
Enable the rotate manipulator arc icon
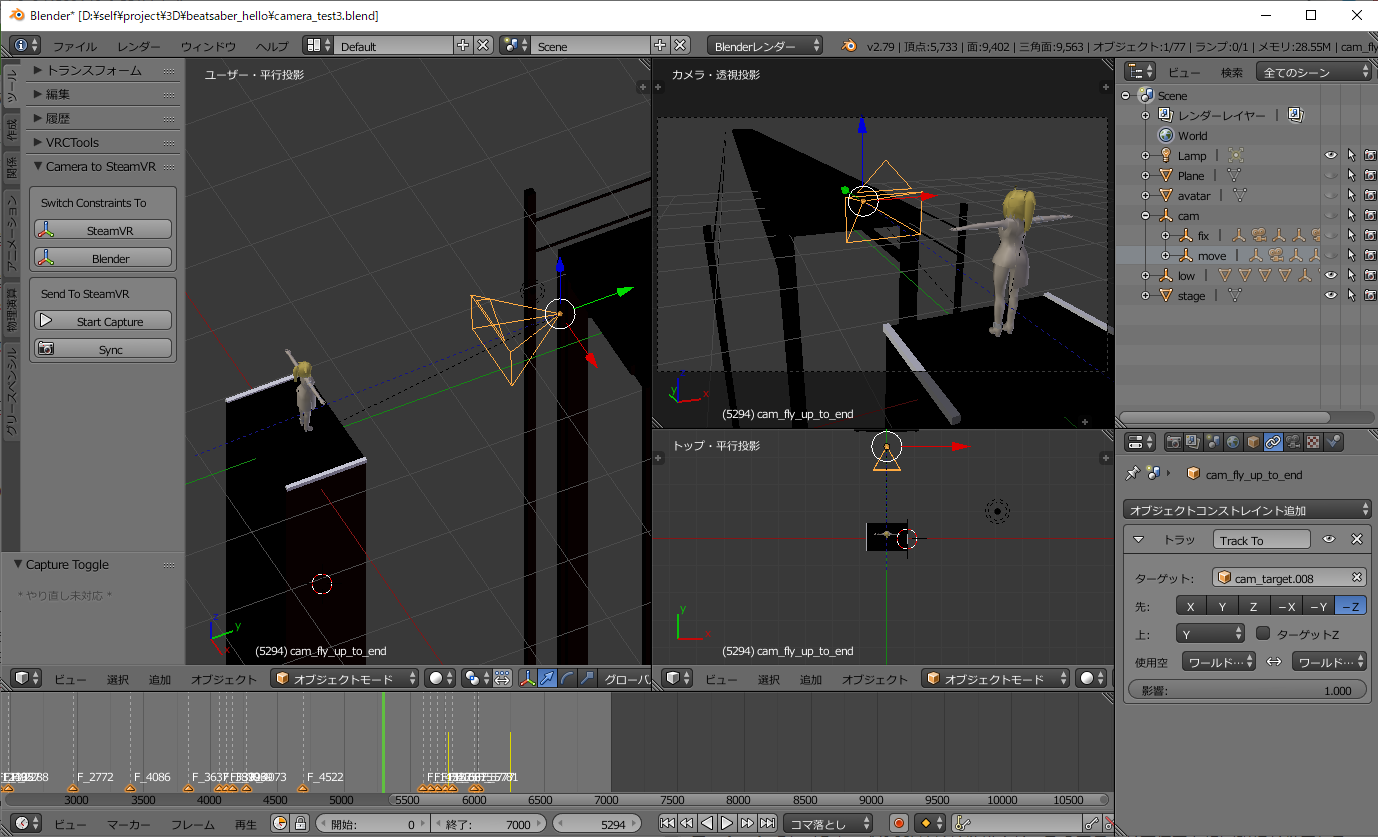(x=567, y=678)
